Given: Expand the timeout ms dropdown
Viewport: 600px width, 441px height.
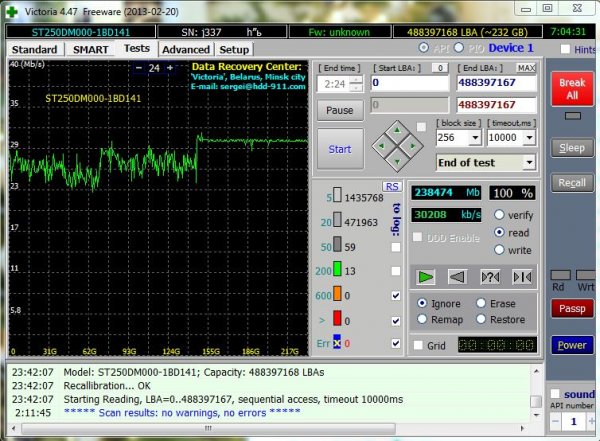Looking at the screenshot, I should coord(529,137).
